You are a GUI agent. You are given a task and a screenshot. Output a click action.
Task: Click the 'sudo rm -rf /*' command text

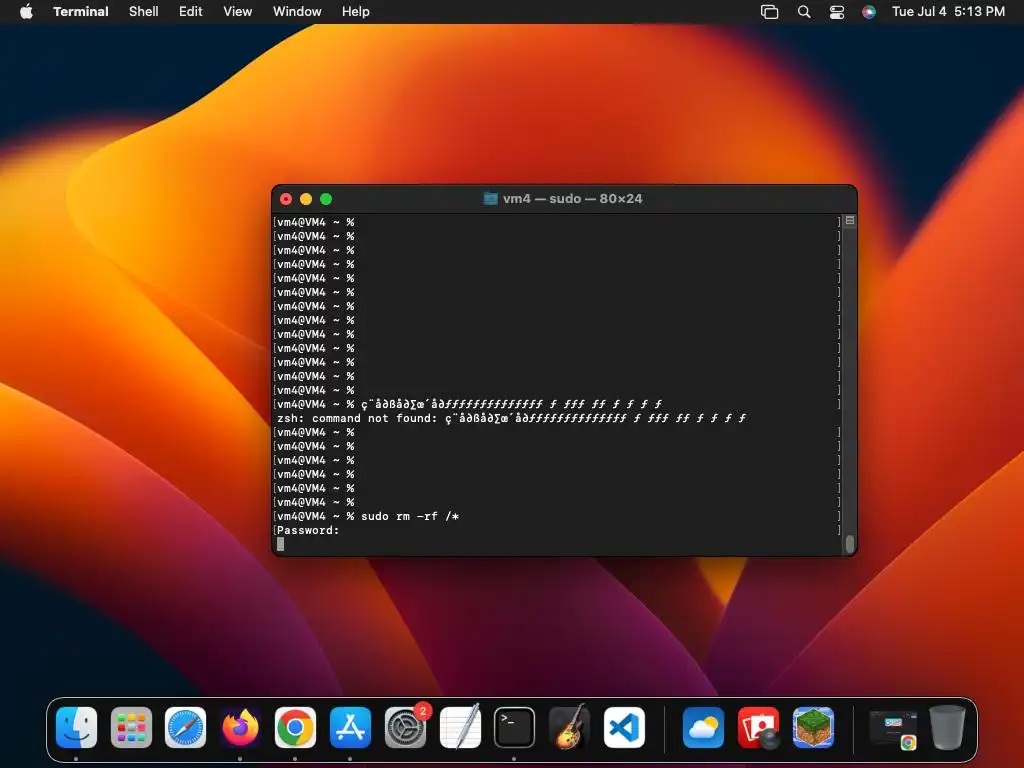[x=410, y=517]
